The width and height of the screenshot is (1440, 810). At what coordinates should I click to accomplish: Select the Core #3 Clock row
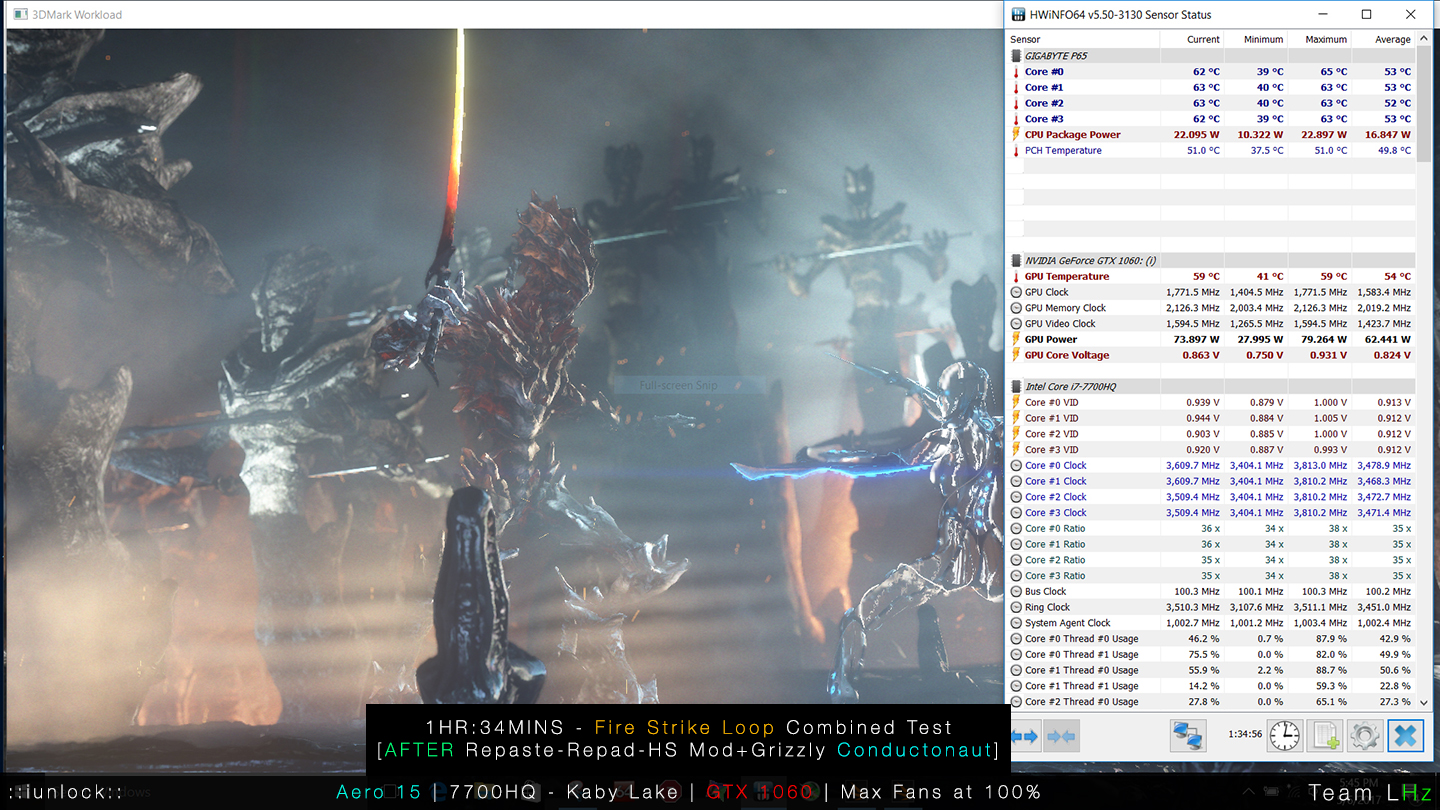pyautogui.click(x=1211, y=513)
